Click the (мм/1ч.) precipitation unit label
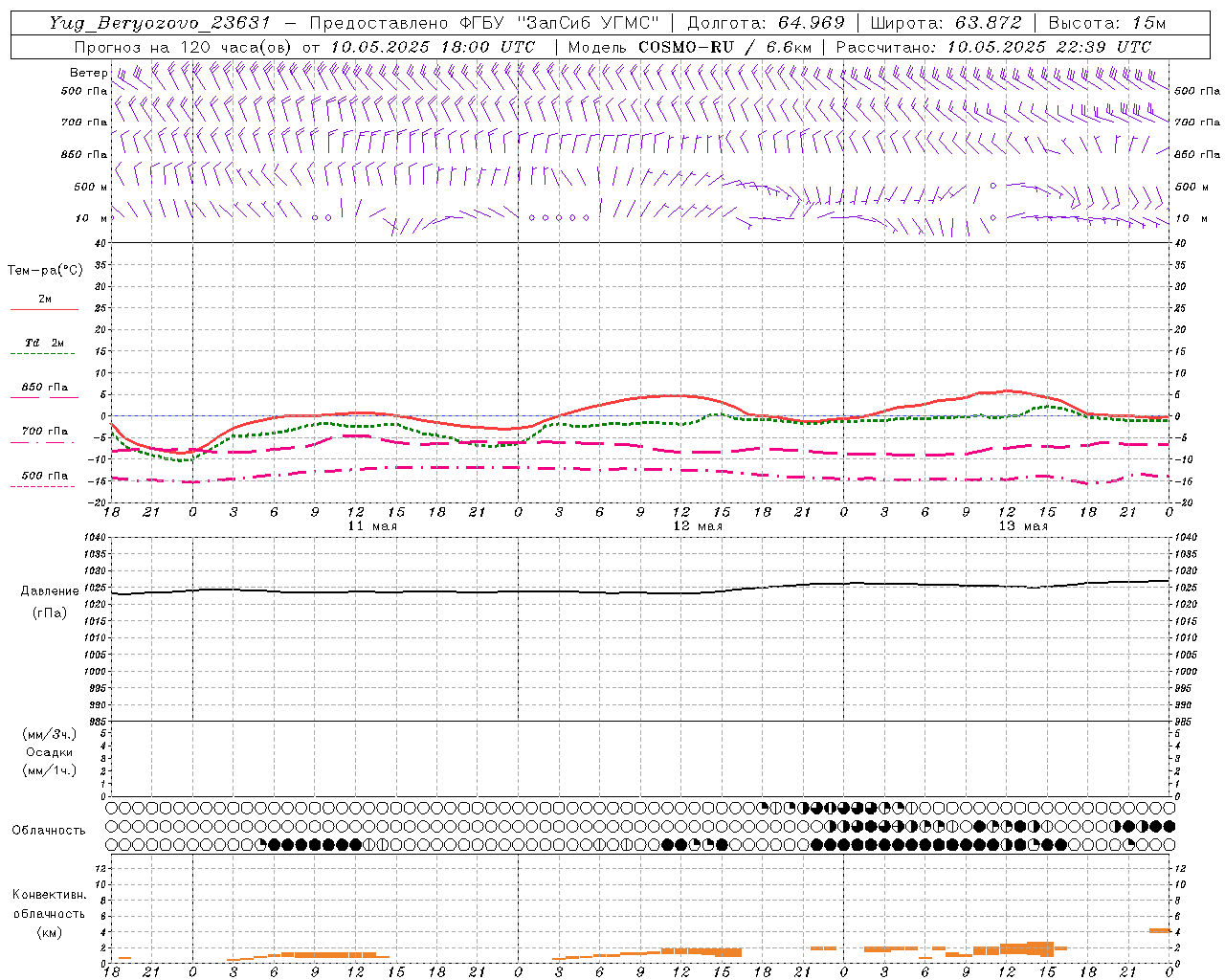The height and width of the screenshot is (980, 1225). pyautogui.click(x=50, y=770)
